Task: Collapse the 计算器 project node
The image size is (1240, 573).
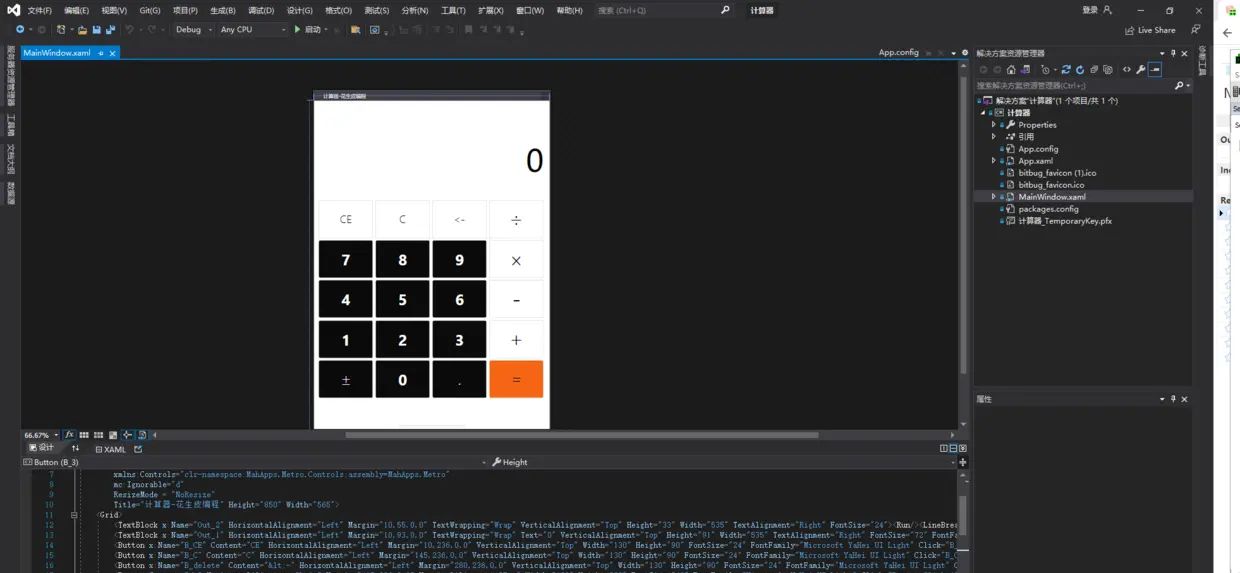Action: click(985, 113)
